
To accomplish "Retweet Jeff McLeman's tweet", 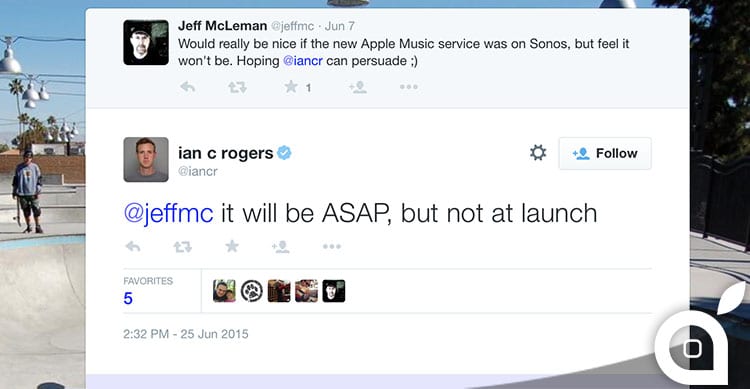I will pyautogui.click(x=237, y=87).
